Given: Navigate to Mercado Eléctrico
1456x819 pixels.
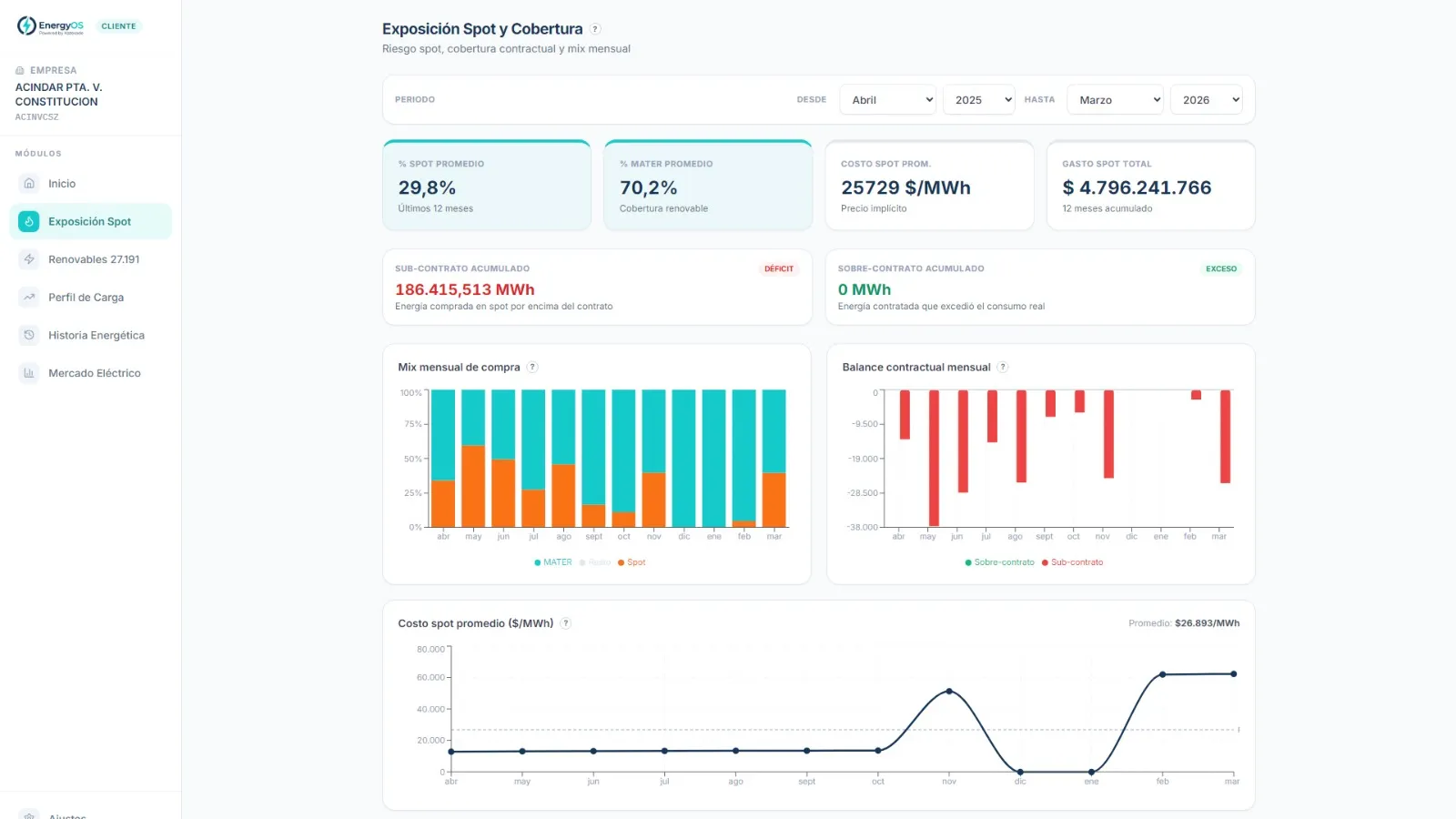Looking at the screenshot, I should pos(90,373).
